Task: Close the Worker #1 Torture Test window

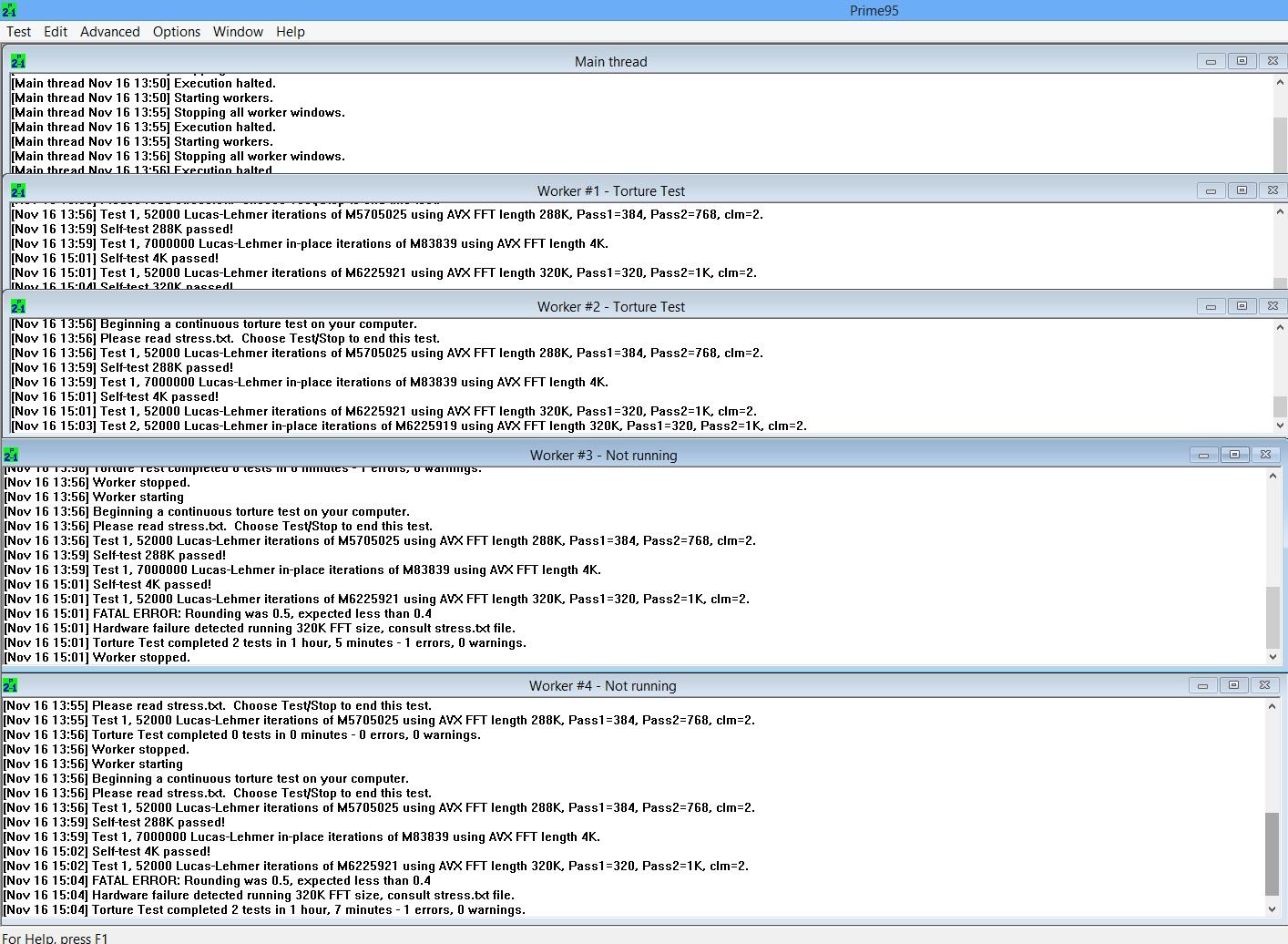Action: point(1273,190)
